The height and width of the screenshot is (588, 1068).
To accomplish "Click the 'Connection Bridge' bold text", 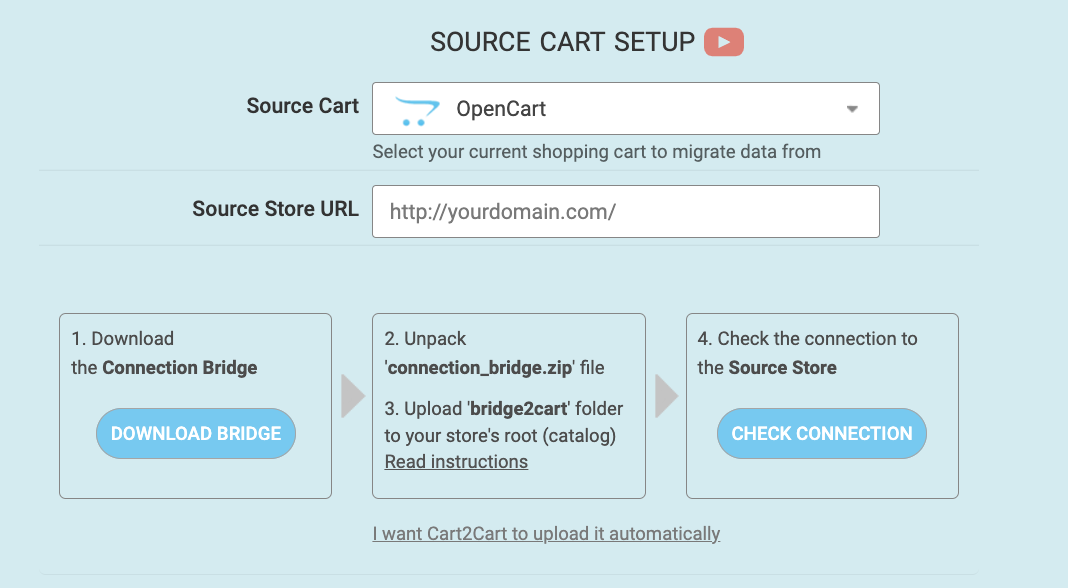I will pyautogui.click(x=180, y=368).
